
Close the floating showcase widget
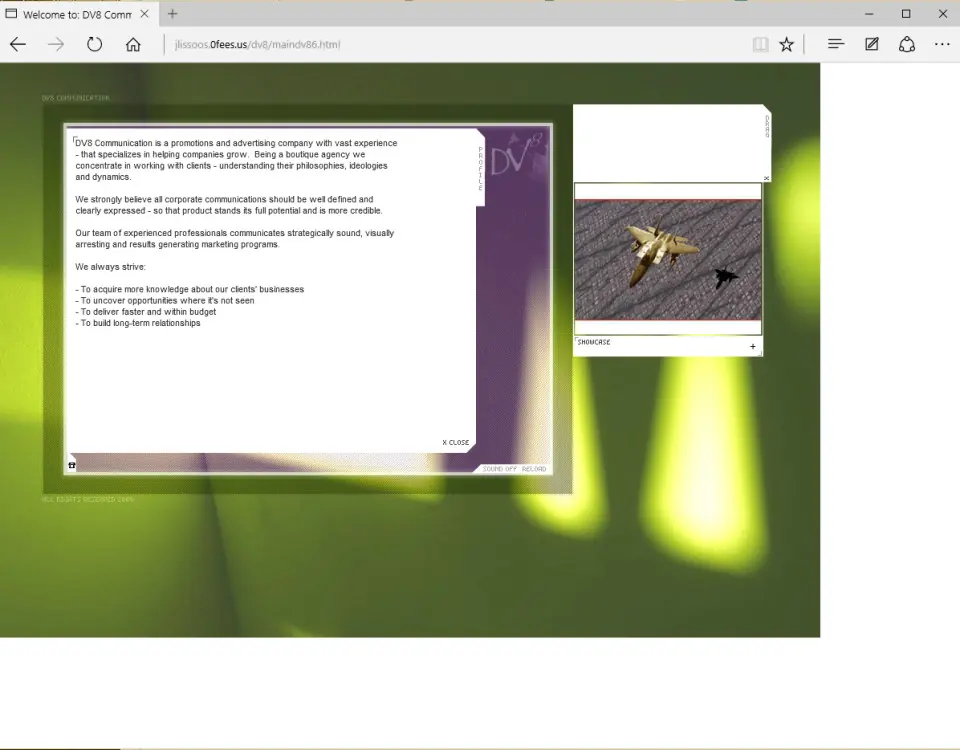(x=767, y=178)
